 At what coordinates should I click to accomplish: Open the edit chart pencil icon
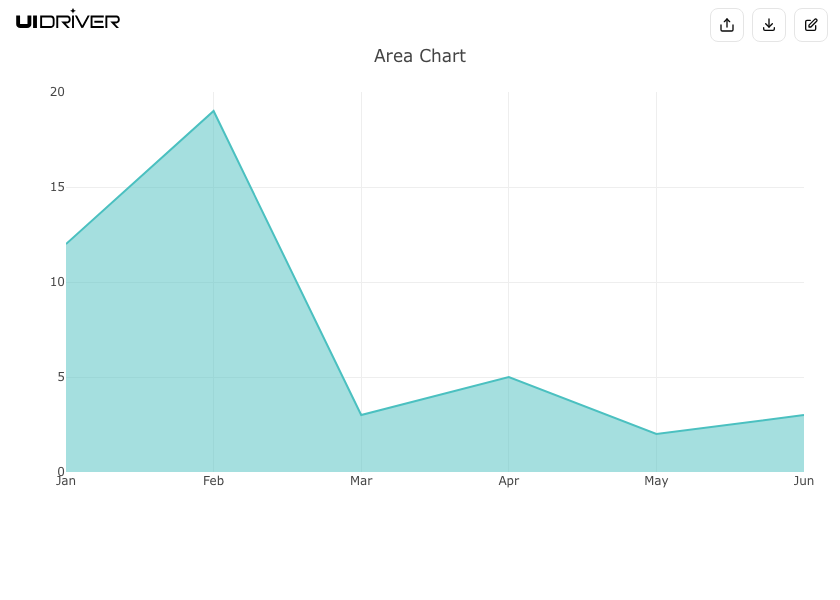pos(811,25)
